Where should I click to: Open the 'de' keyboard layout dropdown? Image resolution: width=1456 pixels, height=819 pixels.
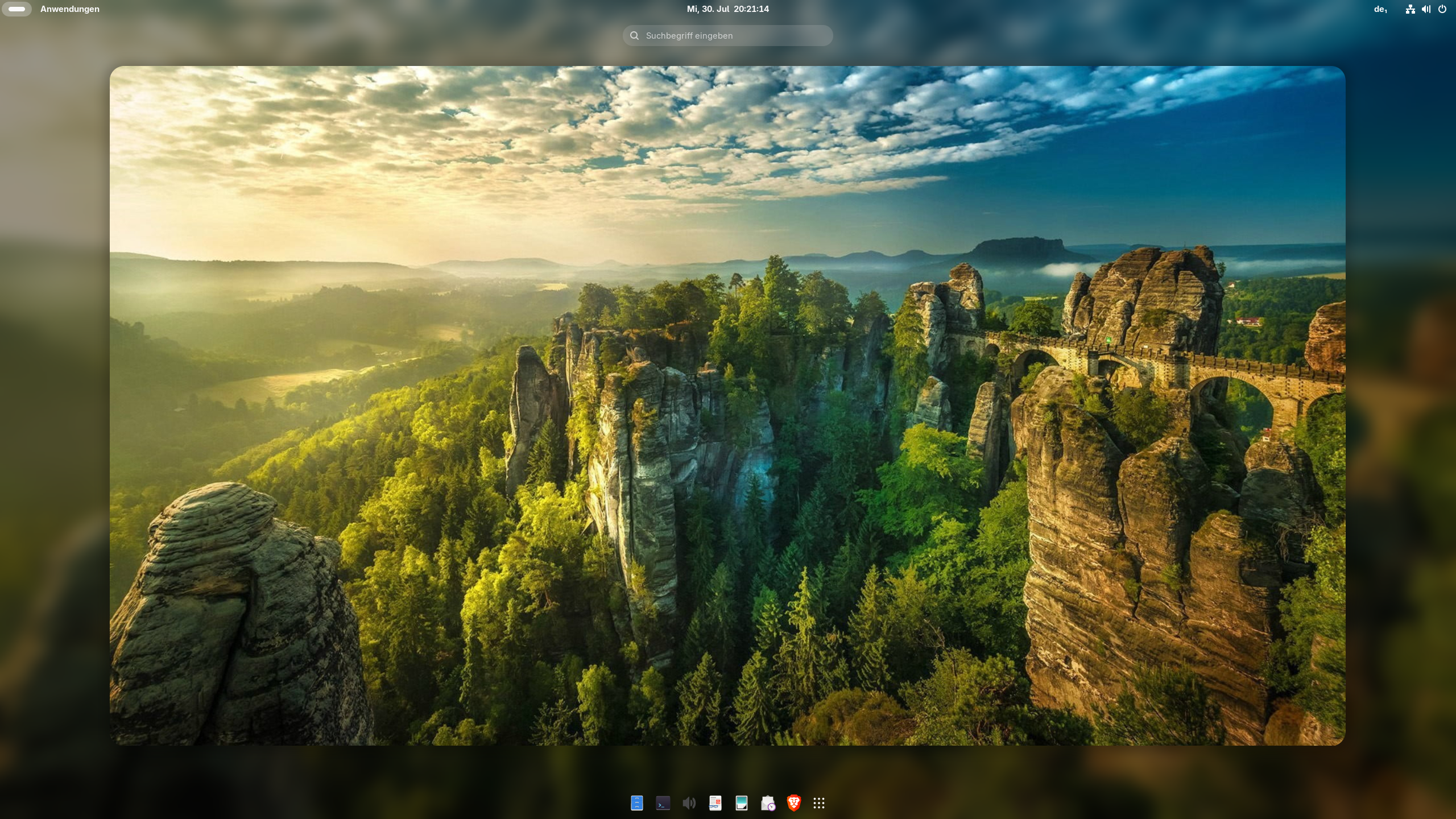coord(1380,9)
